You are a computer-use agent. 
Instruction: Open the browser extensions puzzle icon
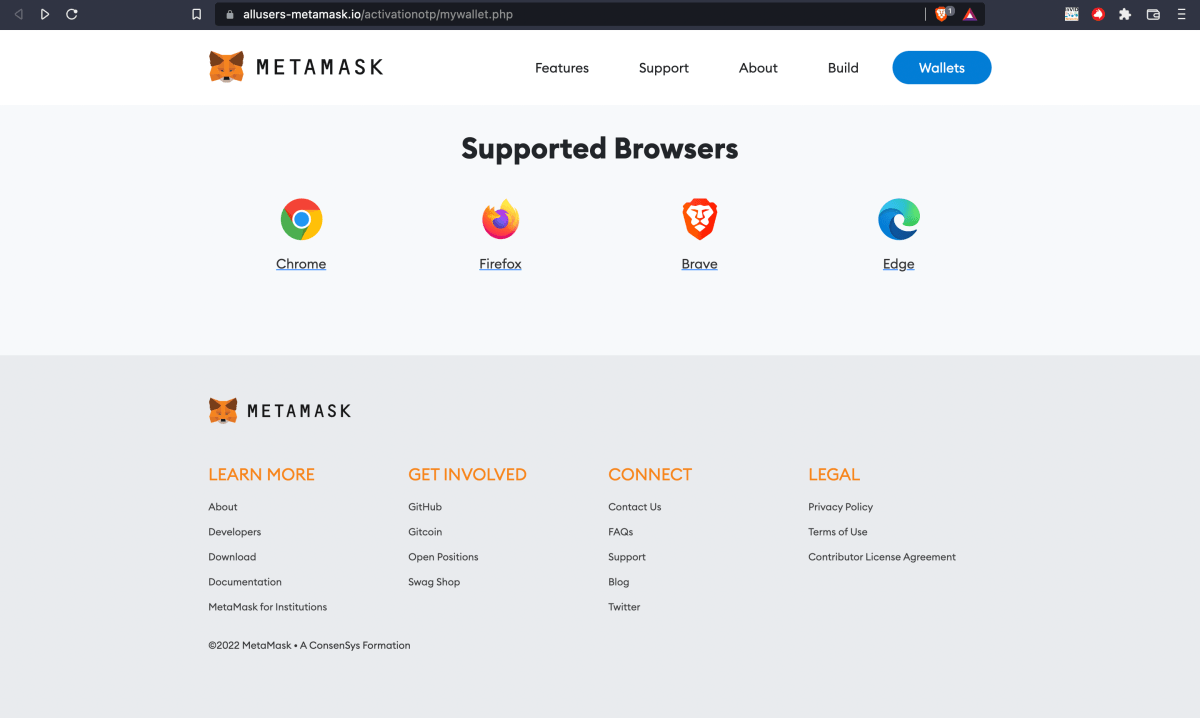pos(1125,14)
